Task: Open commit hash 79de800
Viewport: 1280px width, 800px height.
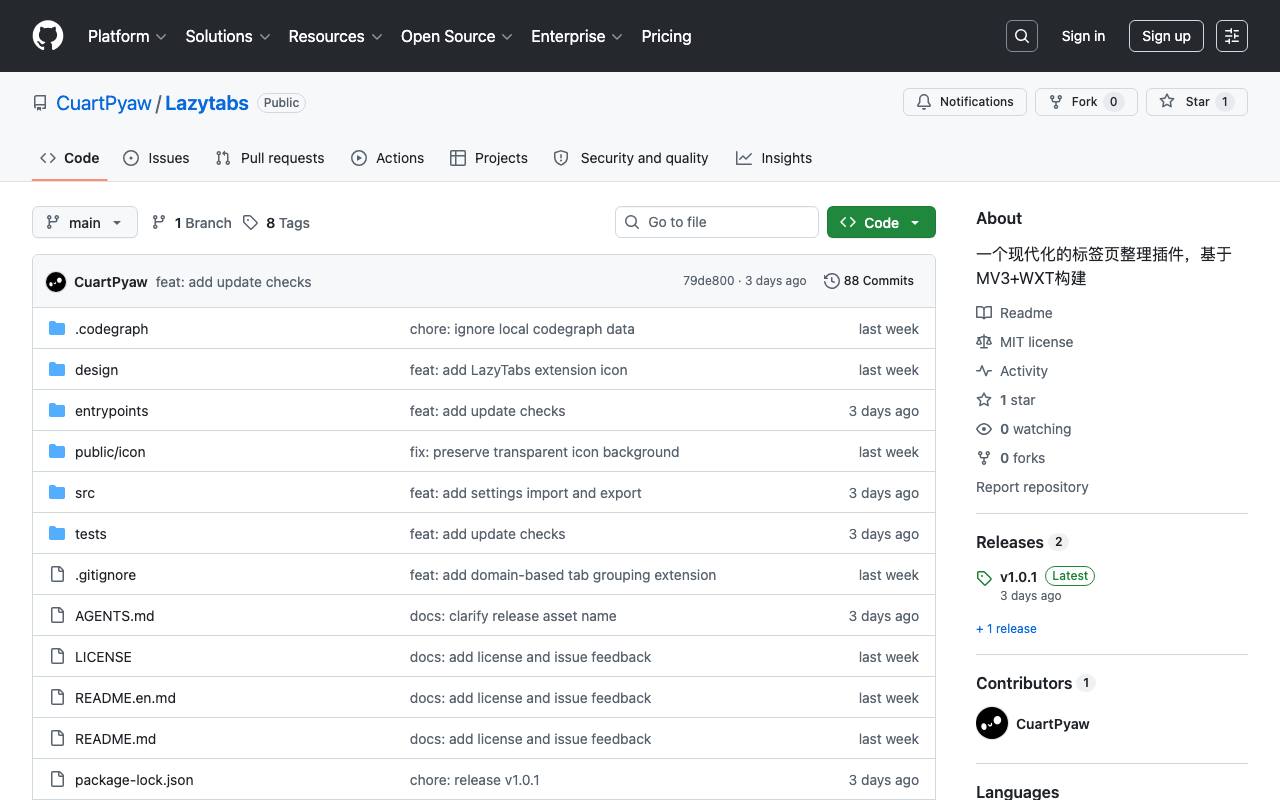Action: coord(708,281)
